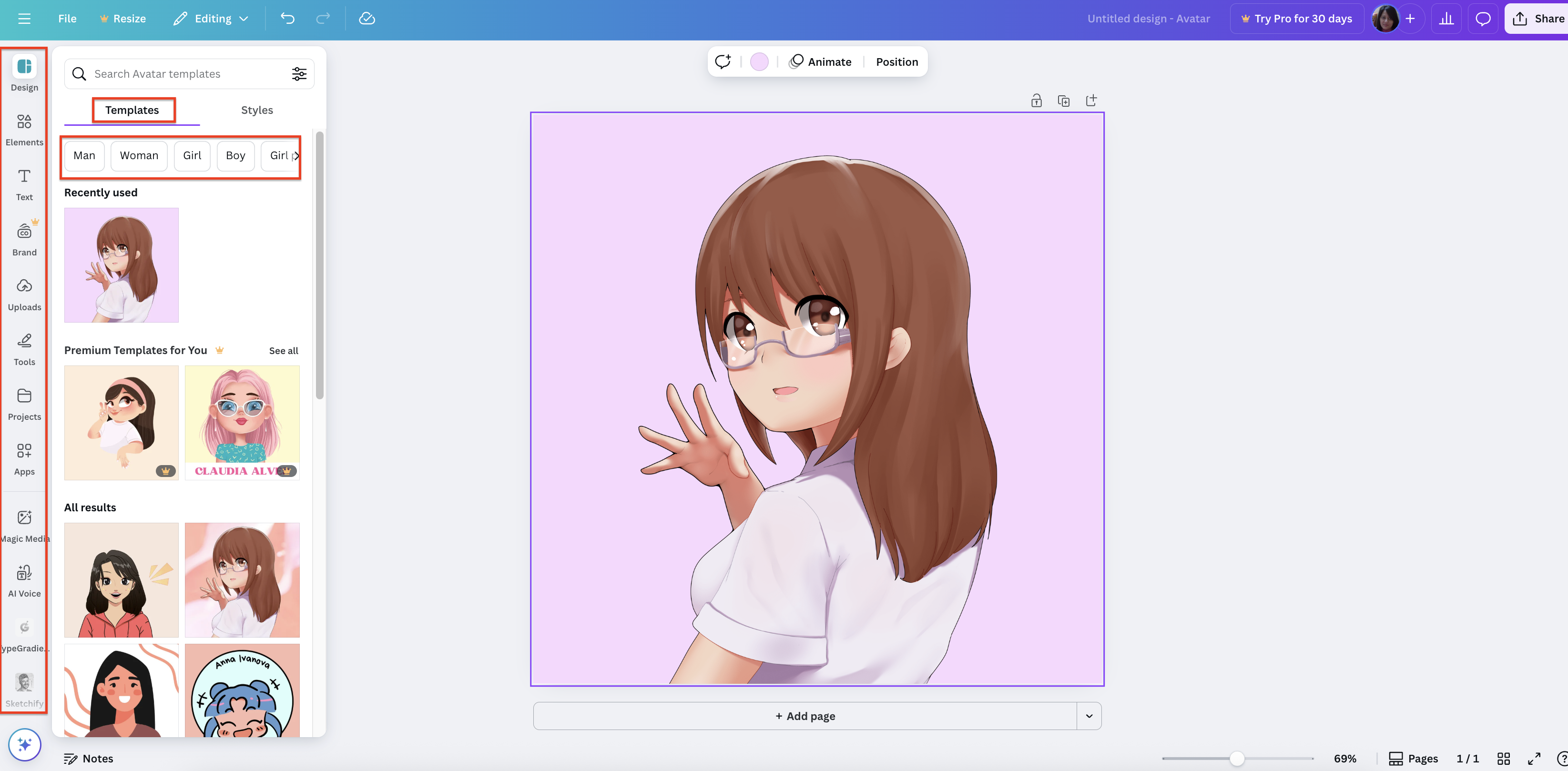Switch to the Styles tab
This screenshot has width=1568, height=771.
point(257,110)
